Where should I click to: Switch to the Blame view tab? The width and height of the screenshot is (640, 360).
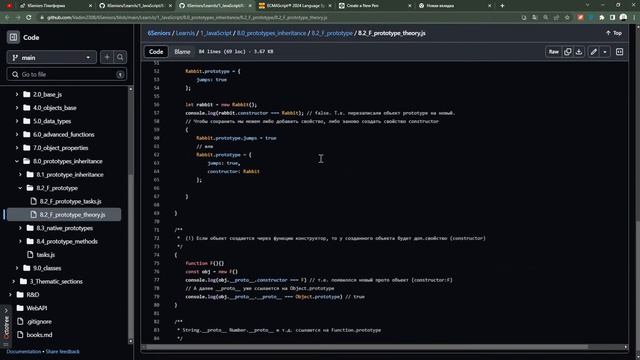click(x=182, y=52)
